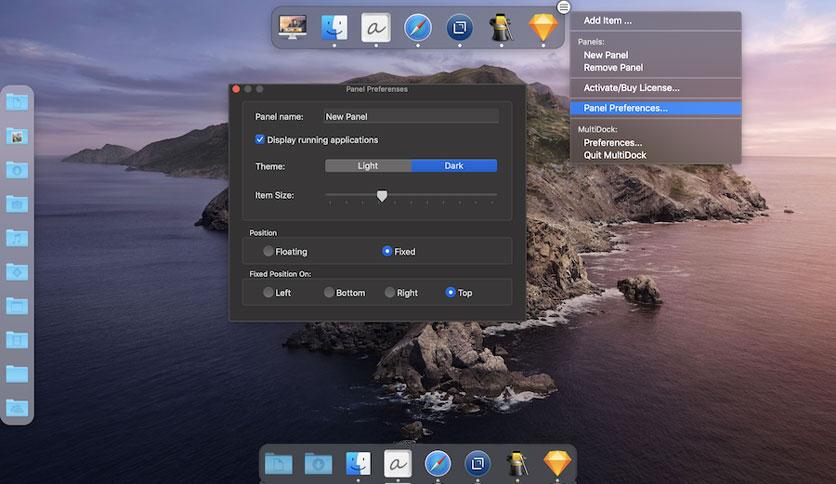Uncheck Display running applications
Viewport: 836px width, 484px height.
coord(260,140)
